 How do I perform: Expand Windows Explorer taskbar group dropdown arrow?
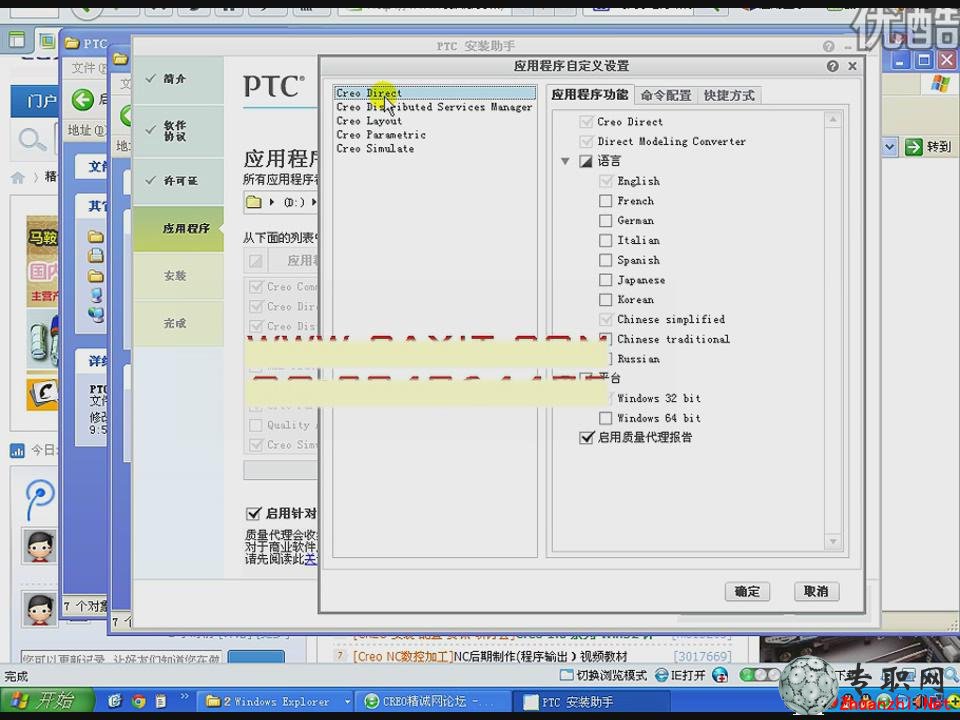coord(347,702)
